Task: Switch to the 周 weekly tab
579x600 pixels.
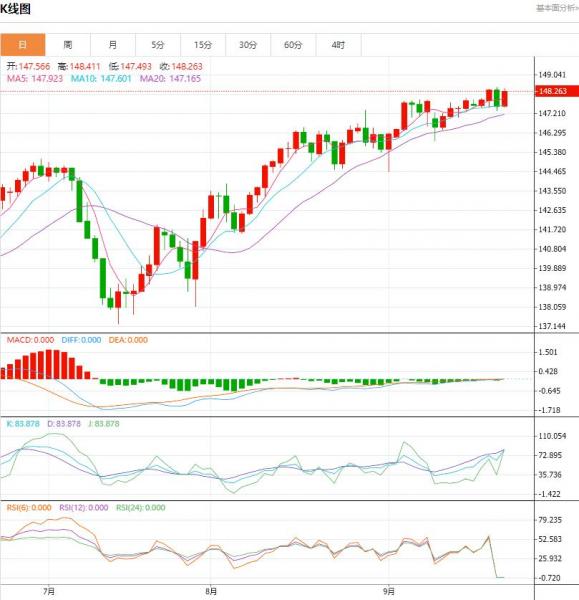Action: pos(68,45)
